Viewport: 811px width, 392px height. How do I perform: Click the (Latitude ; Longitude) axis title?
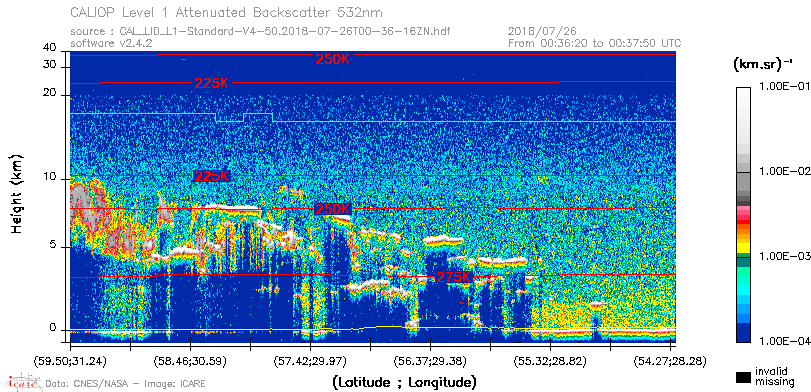(404, 383)
